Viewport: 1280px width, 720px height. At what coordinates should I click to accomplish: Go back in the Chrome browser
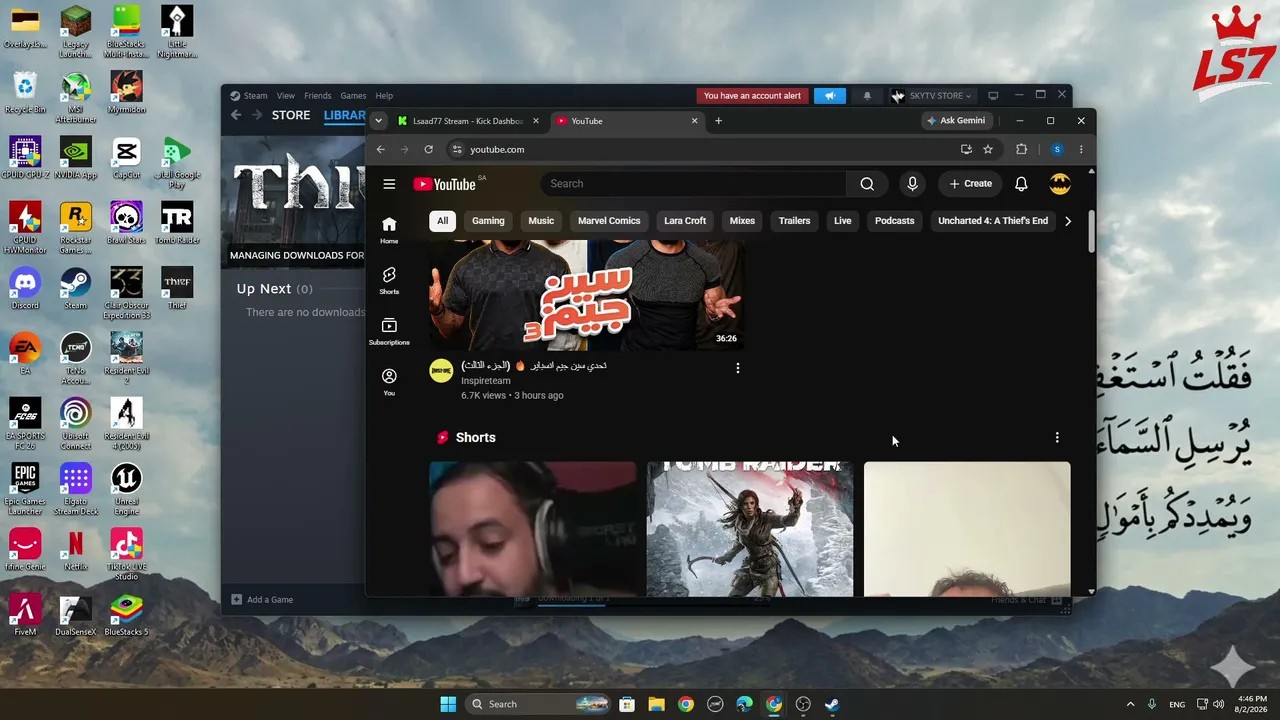coord(380,149)
